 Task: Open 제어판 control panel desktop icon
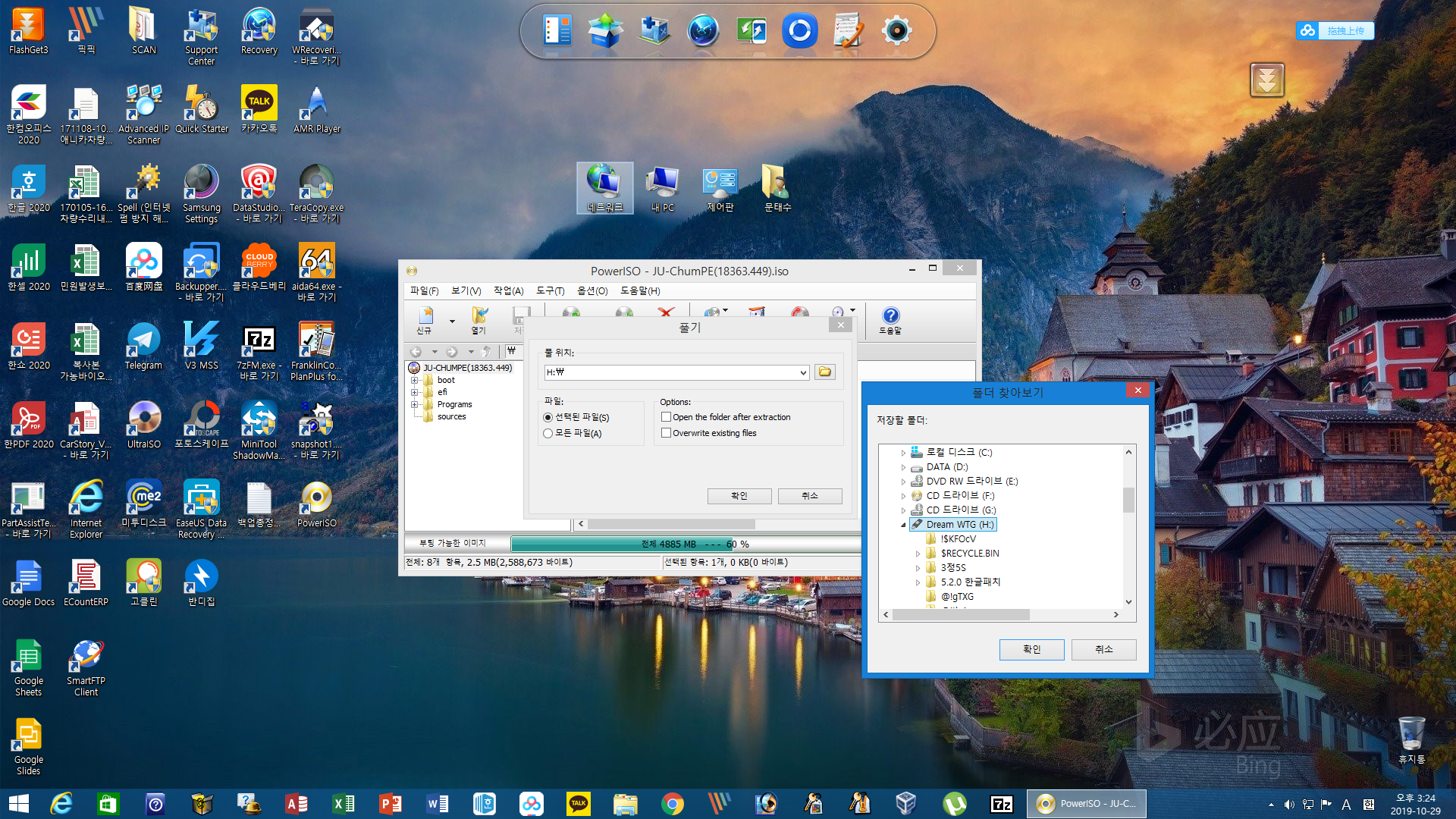coord(720,189)
